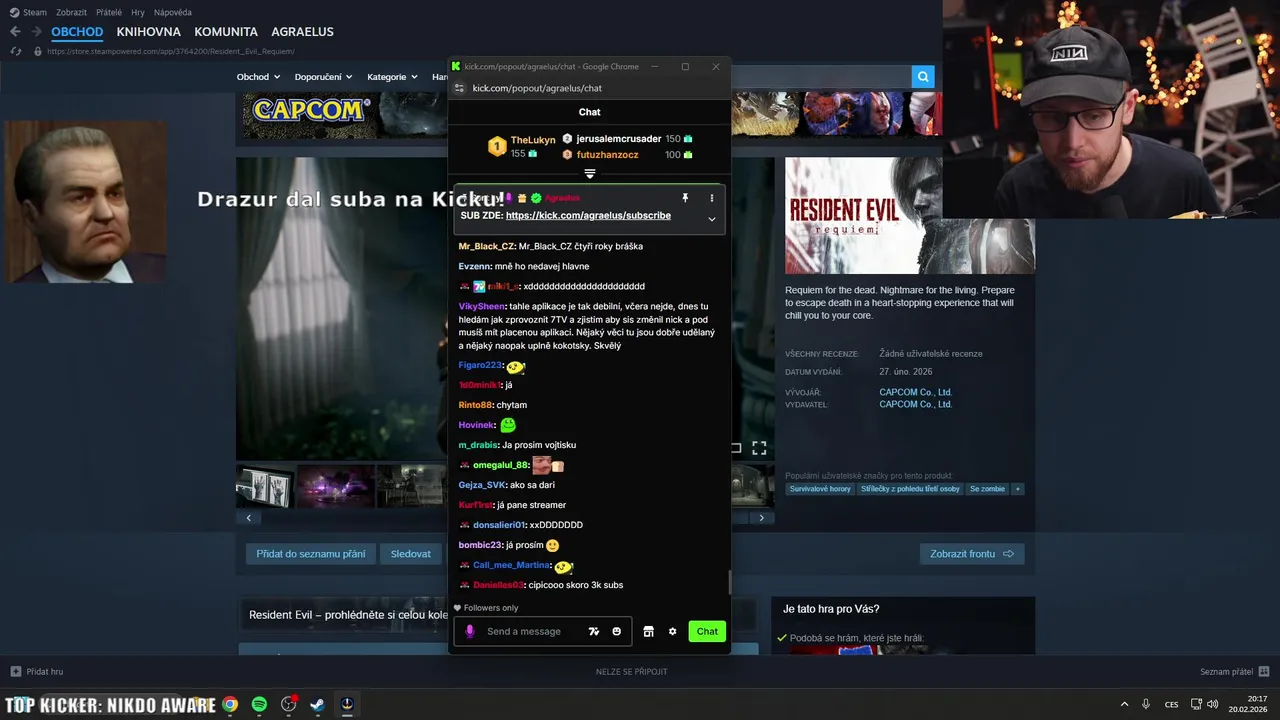
Task: Open Hry menu
Action: [x=138, y=12]
